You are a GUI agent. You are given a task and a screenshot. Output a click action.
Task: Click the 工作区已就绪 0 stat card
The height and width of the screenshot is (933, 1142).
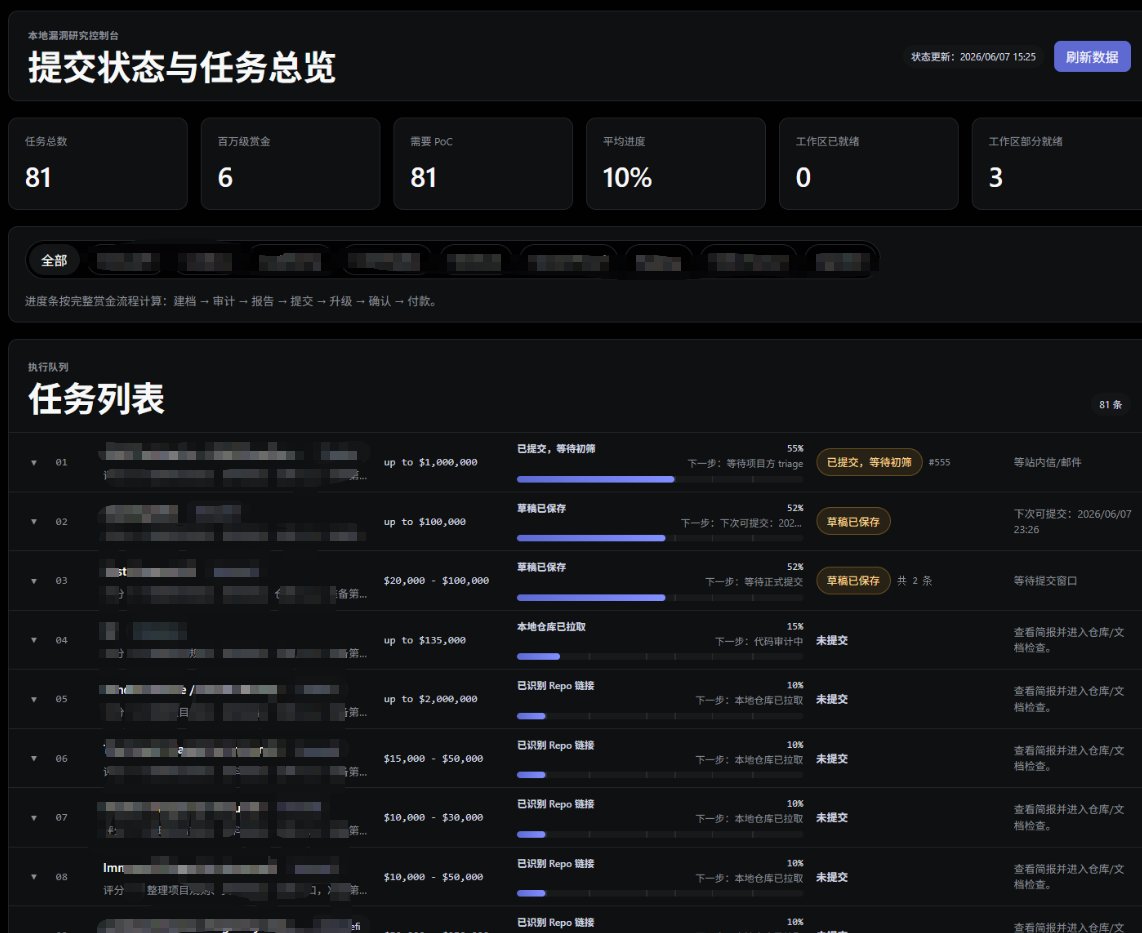point(869,164)
